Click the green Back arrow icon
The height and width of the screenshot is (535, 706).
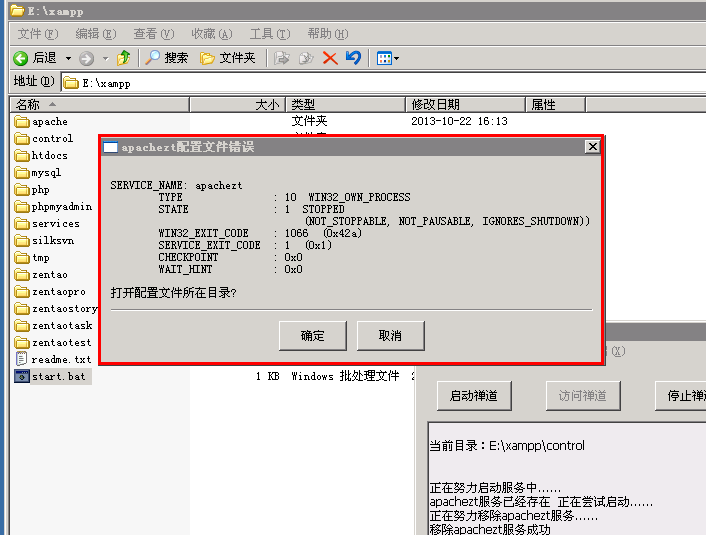coord(21,58)
